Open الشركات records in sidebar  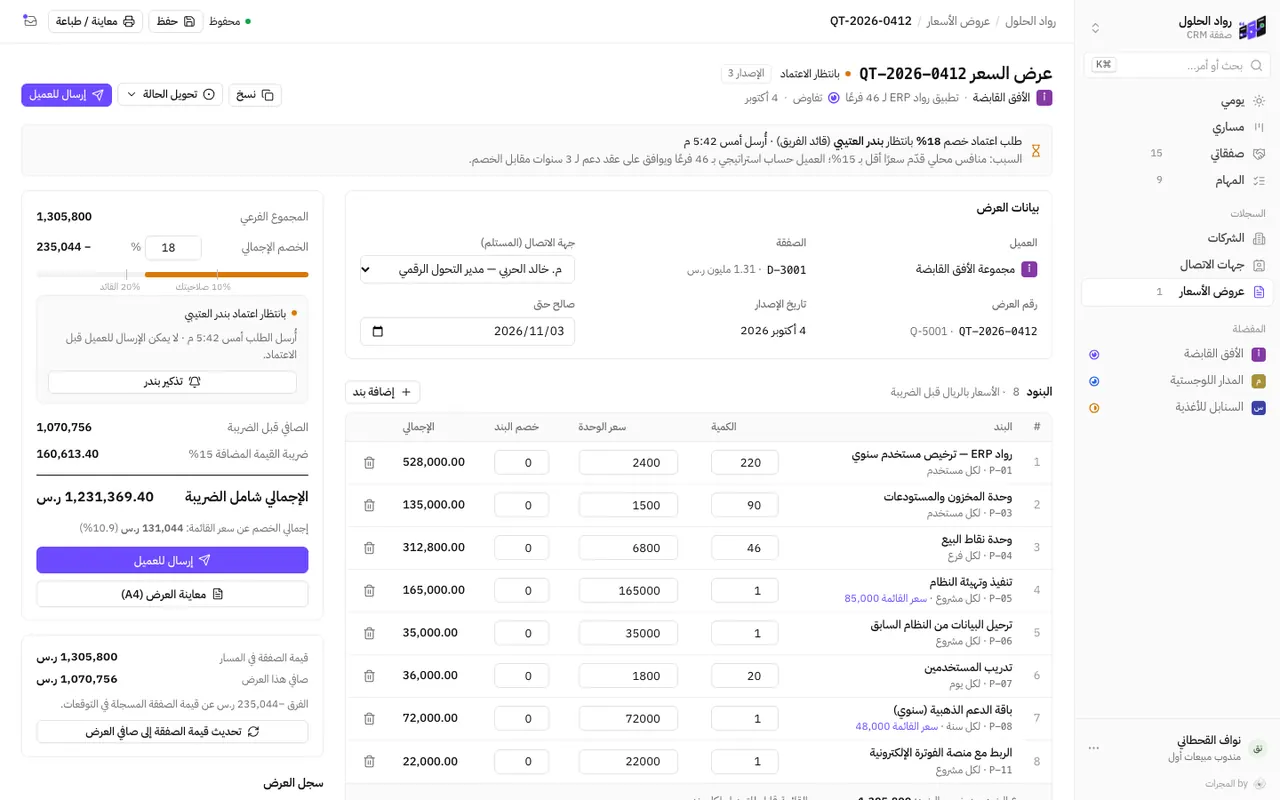point(1178,238)
